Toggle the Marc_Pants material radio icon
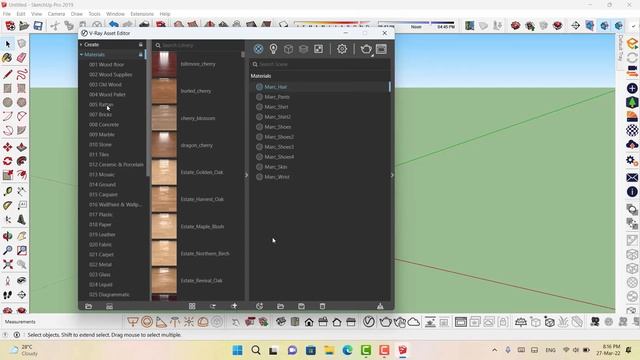The image size is (640, 360). tap(259, 97)
